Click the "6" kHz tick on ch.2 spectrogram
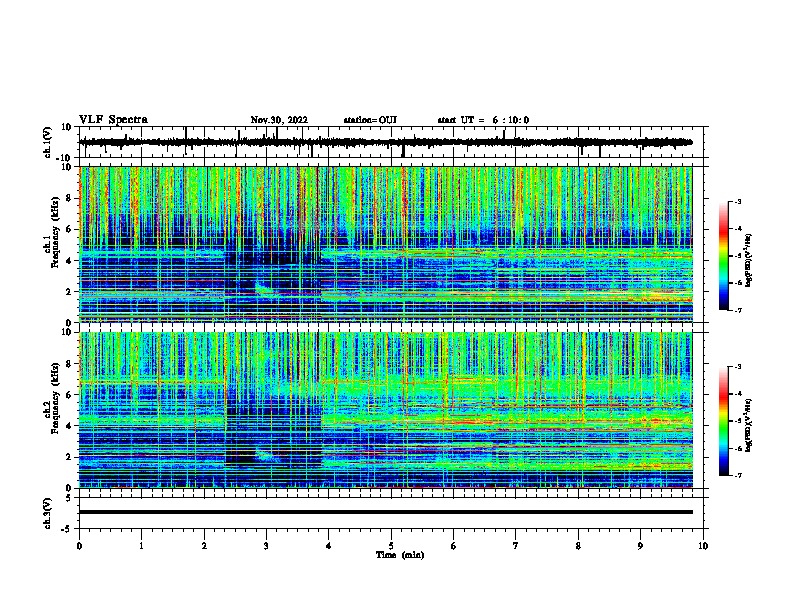The width and height of the screenshot is (792, 612). click(x=69, y=395)
